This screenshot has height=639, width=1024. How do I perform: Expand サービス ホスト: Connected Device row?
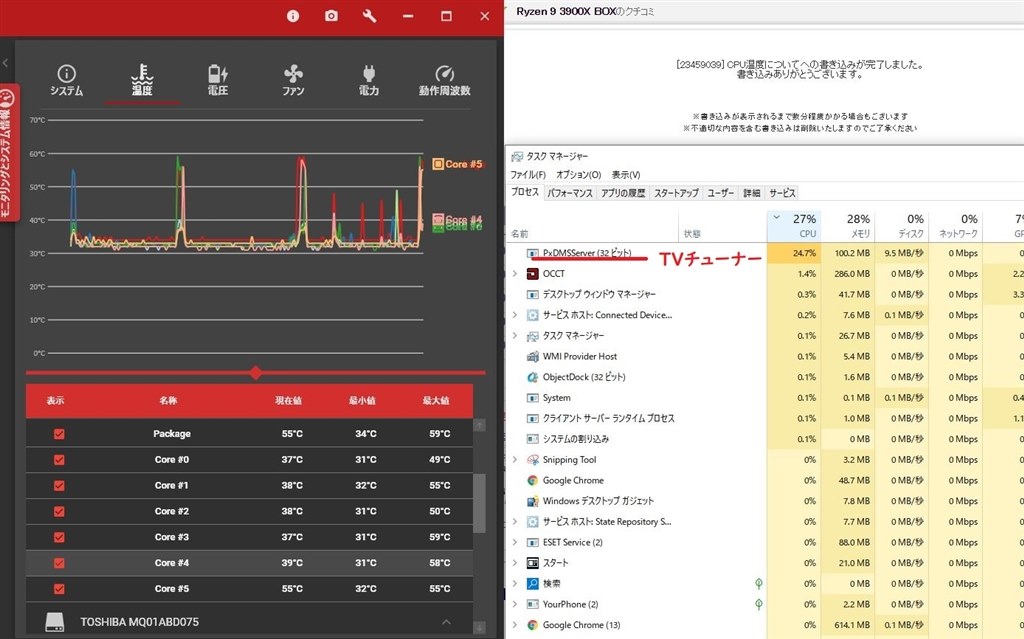[x=515, y=315]
